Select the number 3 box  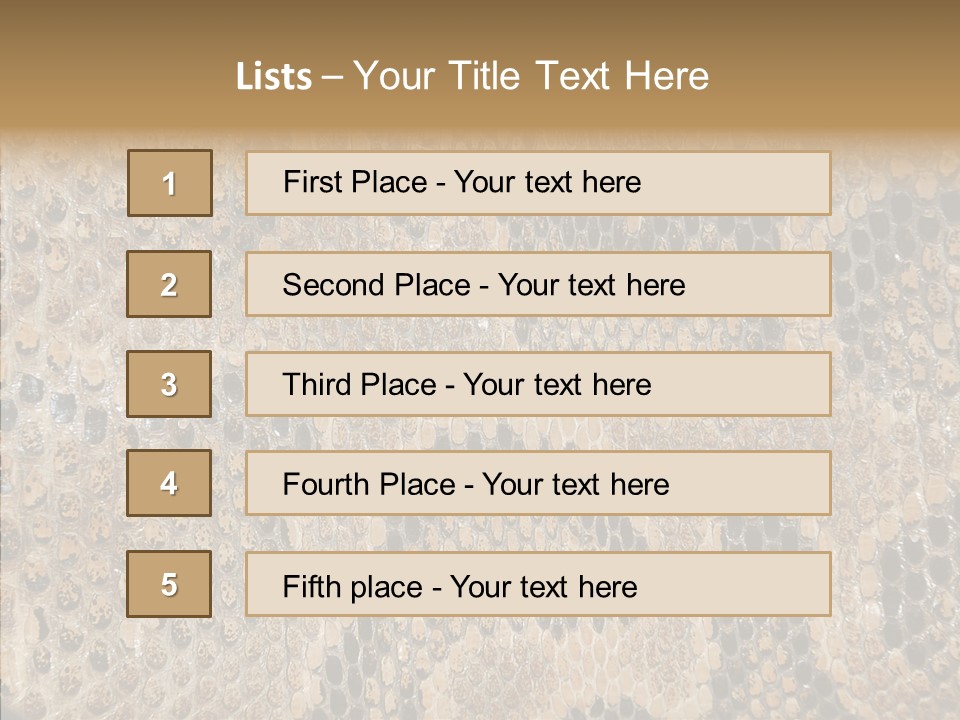point(169,384)
